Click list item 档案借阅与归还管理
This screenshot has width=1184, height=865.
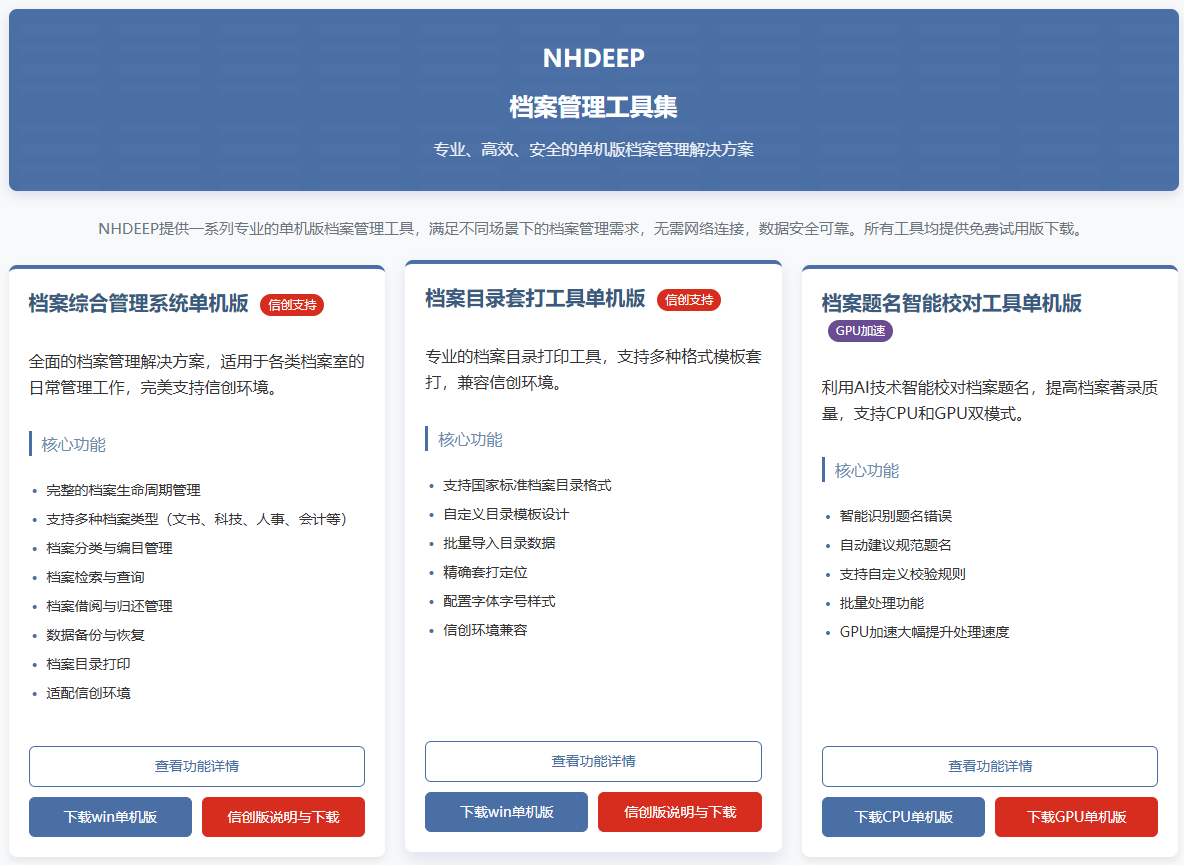click(109, 606)
